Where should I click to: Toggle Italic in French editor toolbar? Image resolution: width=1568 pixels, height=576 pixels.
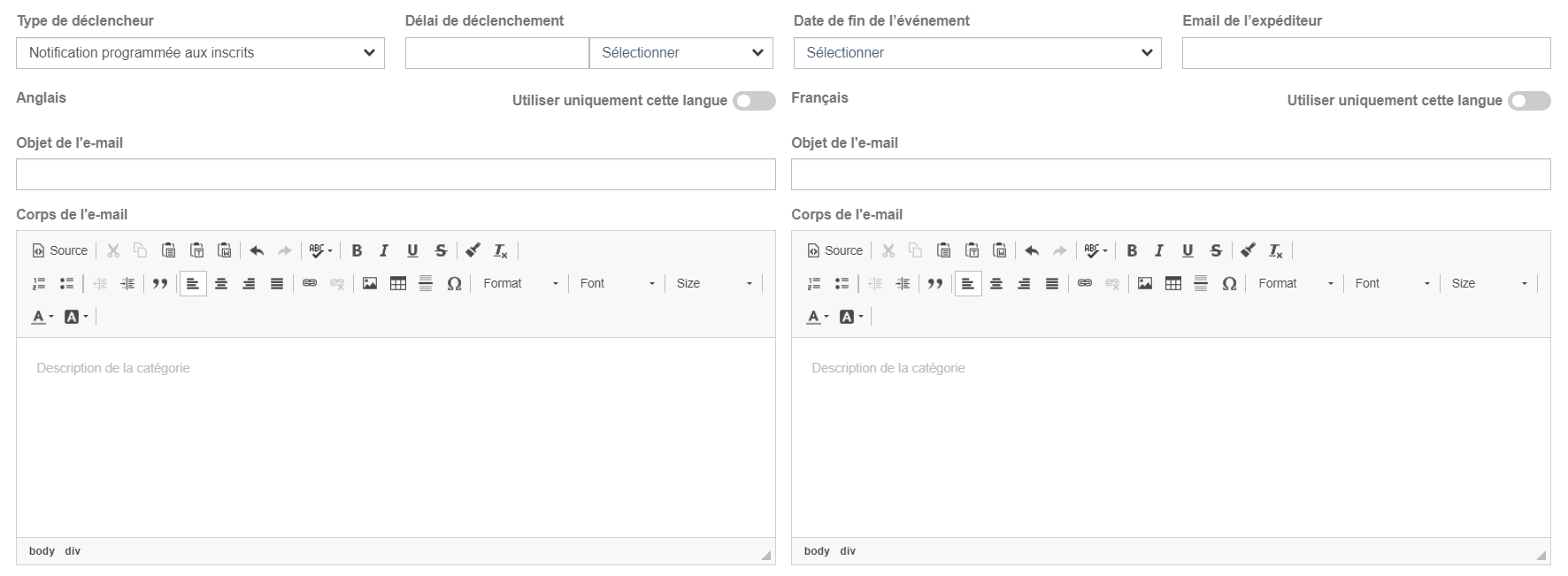pyautogui.click(x=1159, y=250)
